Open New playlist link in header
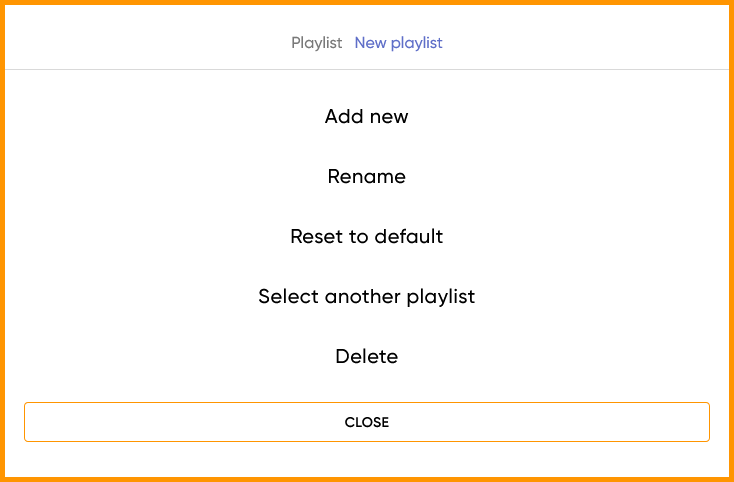Image resolution: width=734 pixels, height=482 pixels. coord(398,43)
